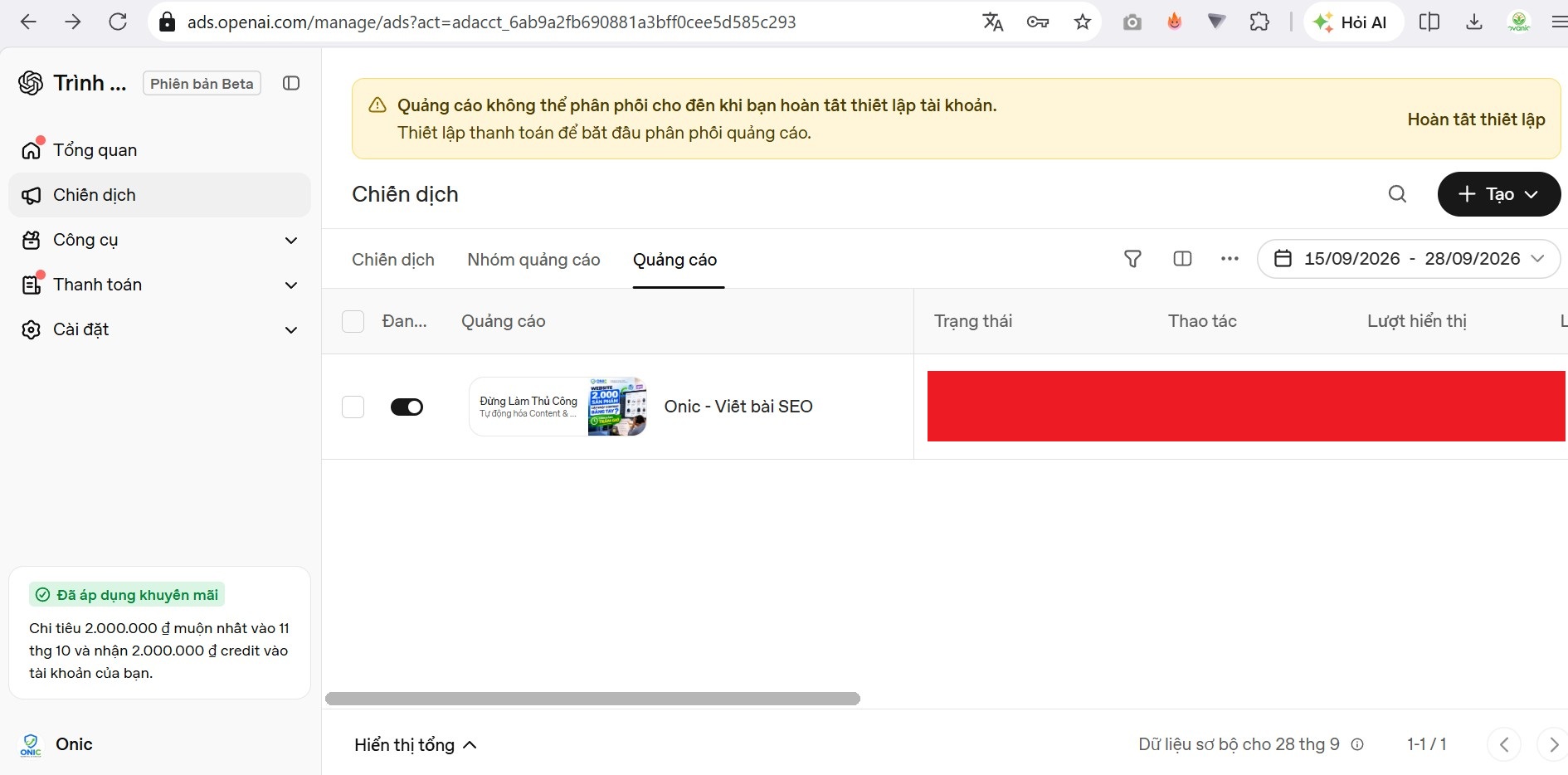Collapse the sidebar panel icon
The height and width of the screenshot is (775, 1568).
(x=291, y=83)
